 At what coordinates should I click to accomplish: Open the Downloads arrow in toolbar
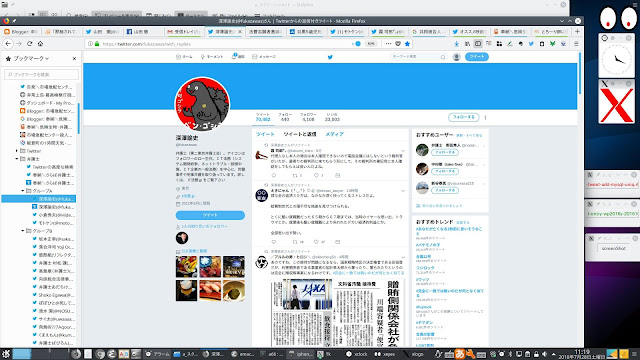click(x=456, y=44)
